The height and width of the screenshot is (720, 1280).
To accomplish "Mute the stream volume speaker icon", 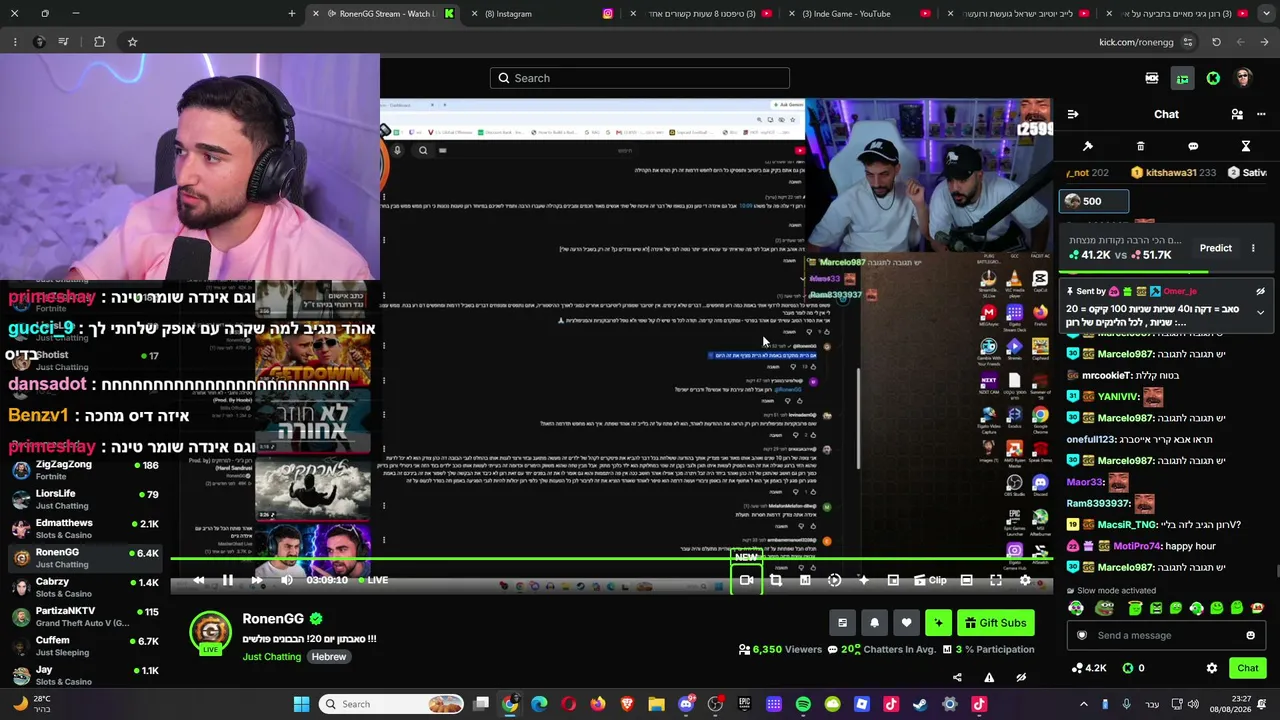I will pos(287,580).
